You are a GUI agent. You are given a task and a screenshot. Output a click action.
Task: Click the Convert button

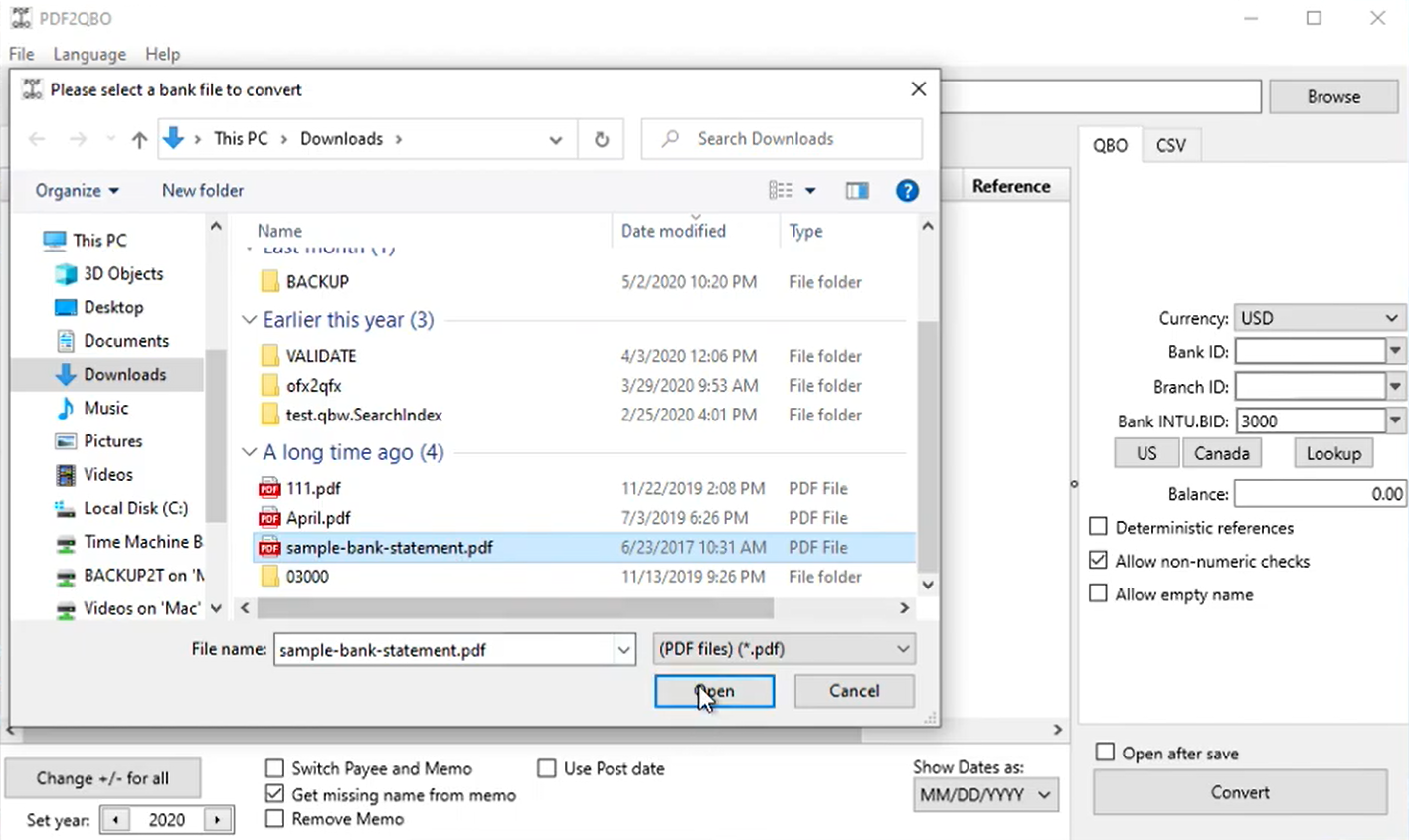click(x=1240, y=792)
